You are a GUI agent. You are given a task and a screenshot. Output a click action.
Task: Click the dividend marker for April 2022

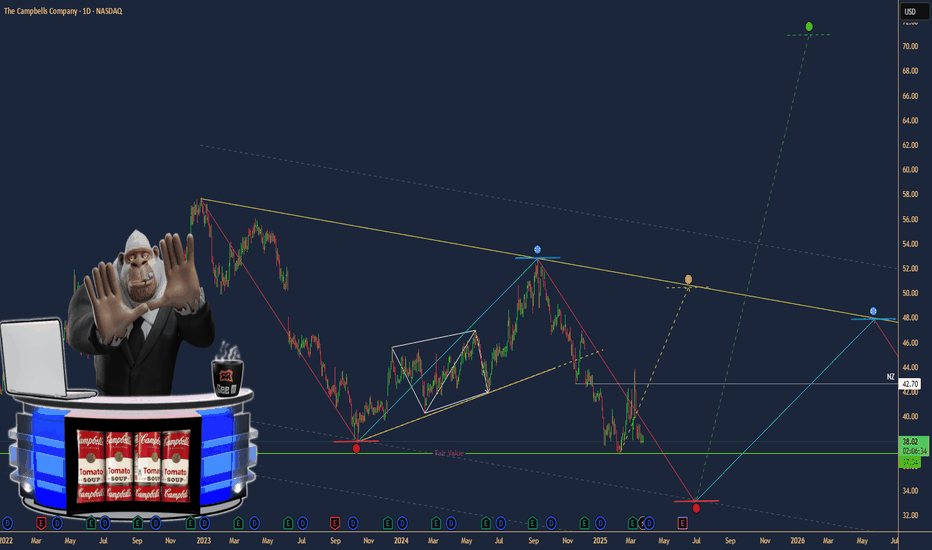pos(57,523)
